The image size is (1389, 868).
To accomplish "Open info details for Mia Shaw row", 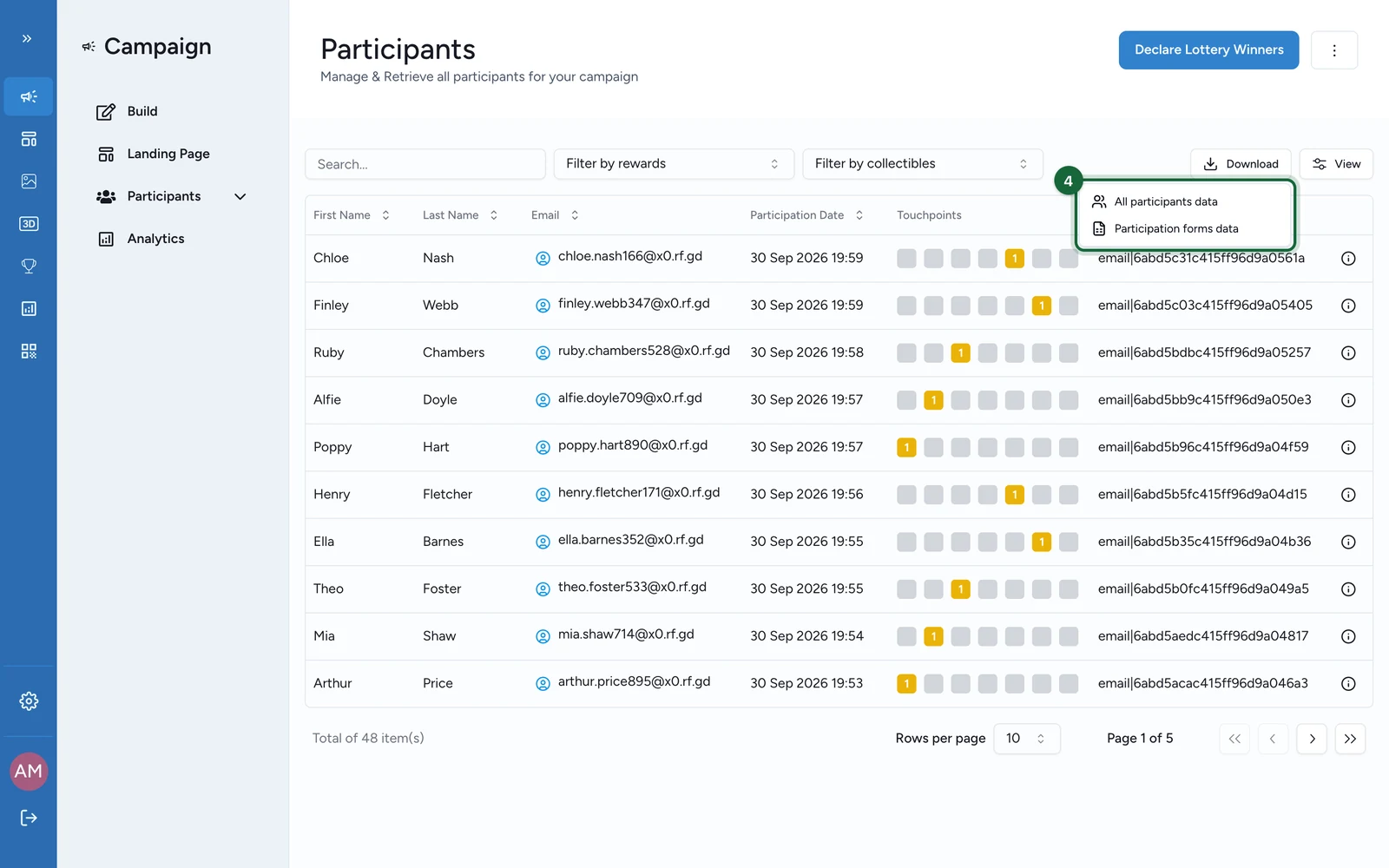I will coord(1348,636).
